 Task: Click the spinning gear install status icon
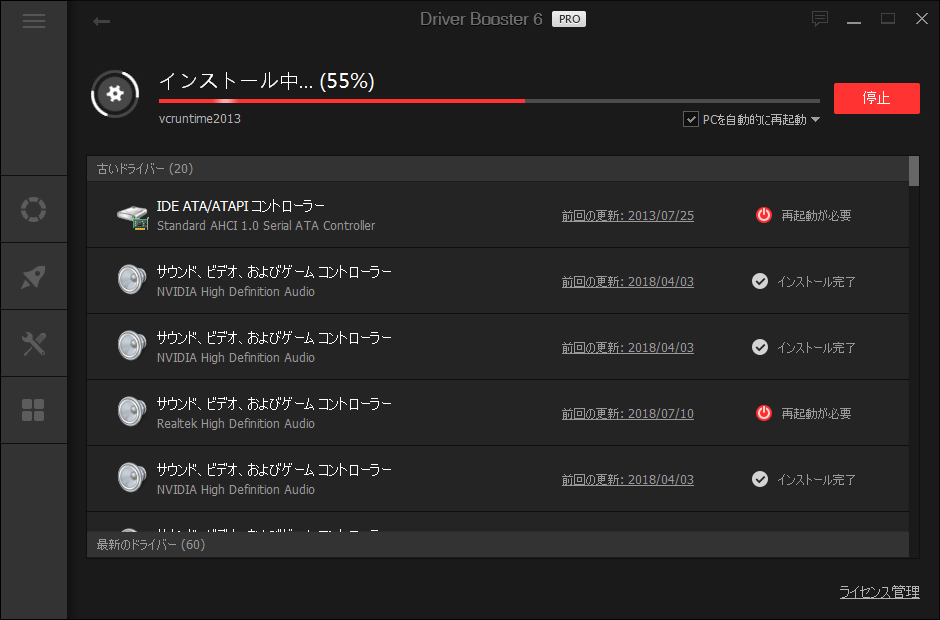pyautogui.click(x=115, y=94)
